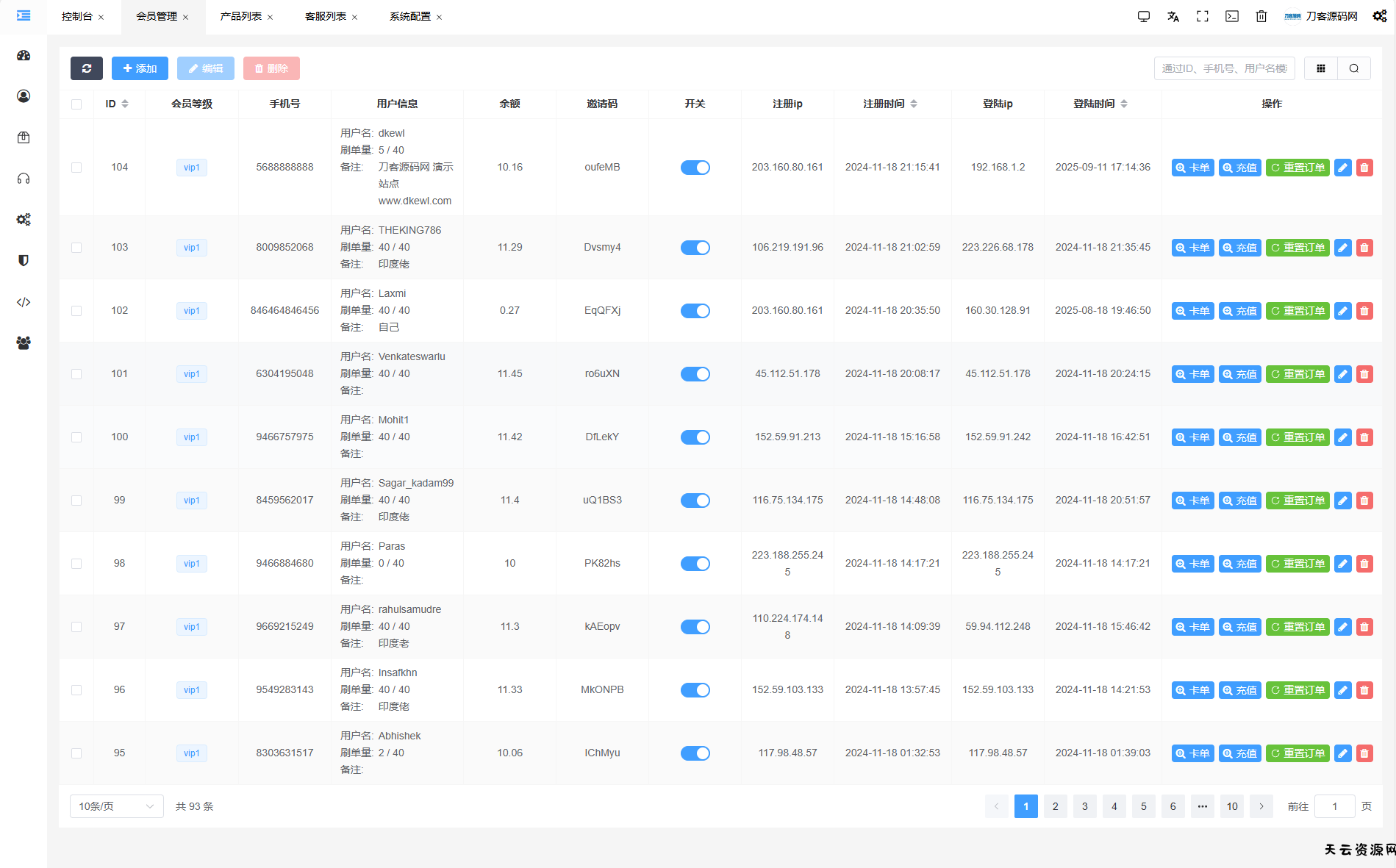Switch to the 系统配置 tab
The height and width of the screenshot is (868, 1396).
pyautogui.click(x=410, y=16)
